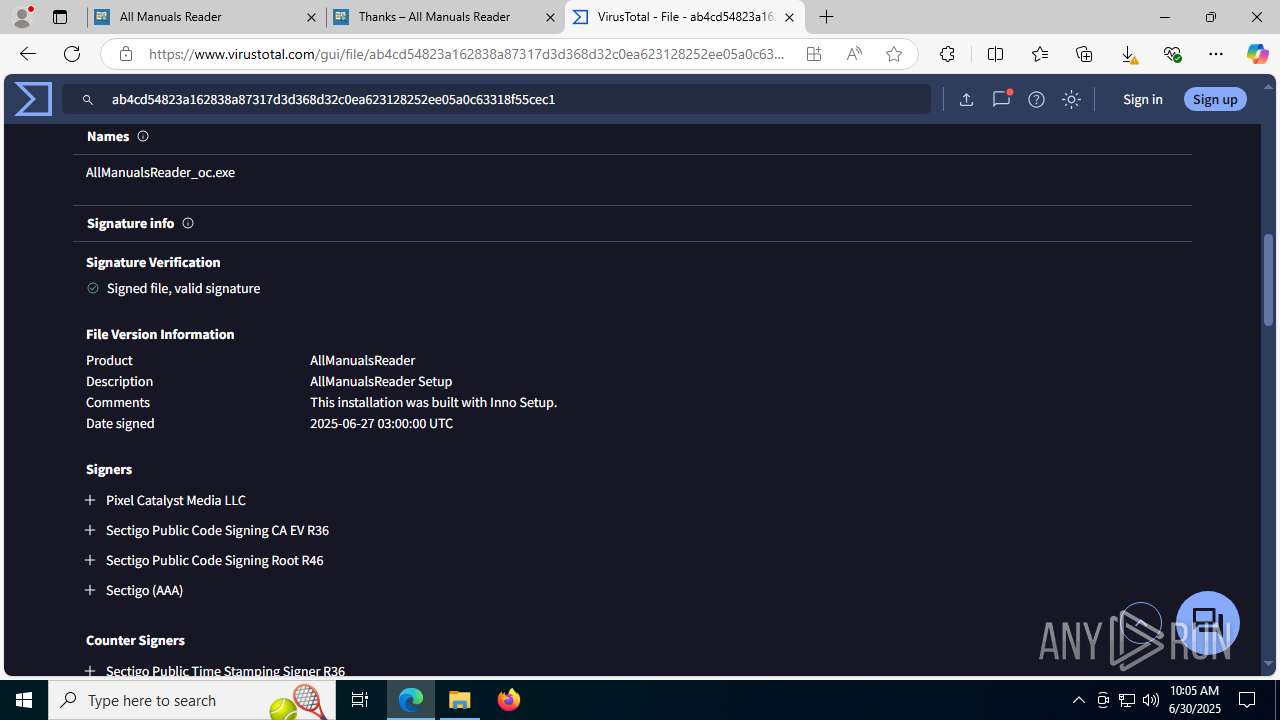Viewport: 1280px width, 720px height.
Task: Click the scroll-to-top circle button
Action: tap(1140, 624)
